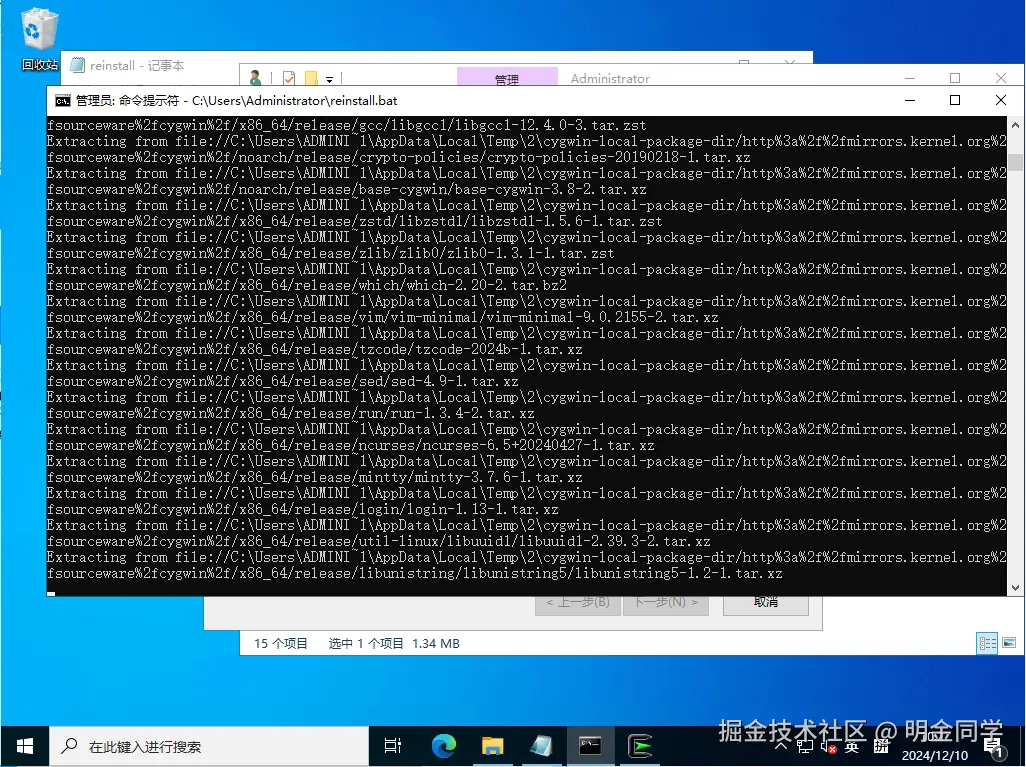
Task: Minimize the command prompt window
Action: click(910, 100)
